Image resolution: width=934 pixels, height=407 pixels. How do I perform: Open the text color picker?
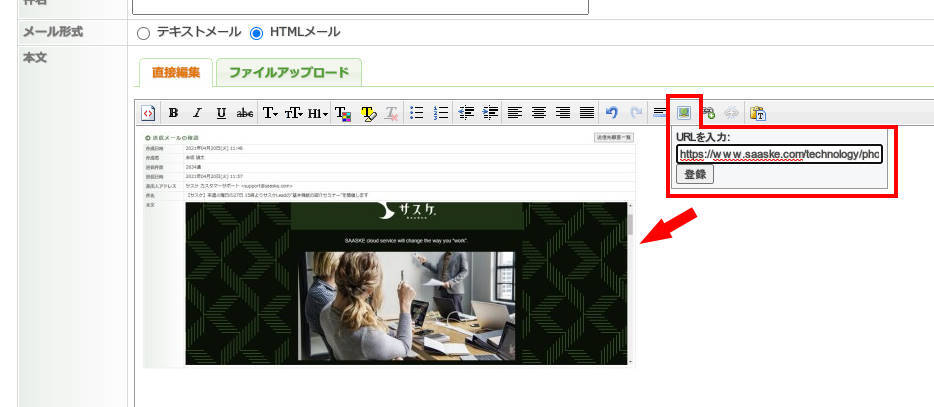343,113
